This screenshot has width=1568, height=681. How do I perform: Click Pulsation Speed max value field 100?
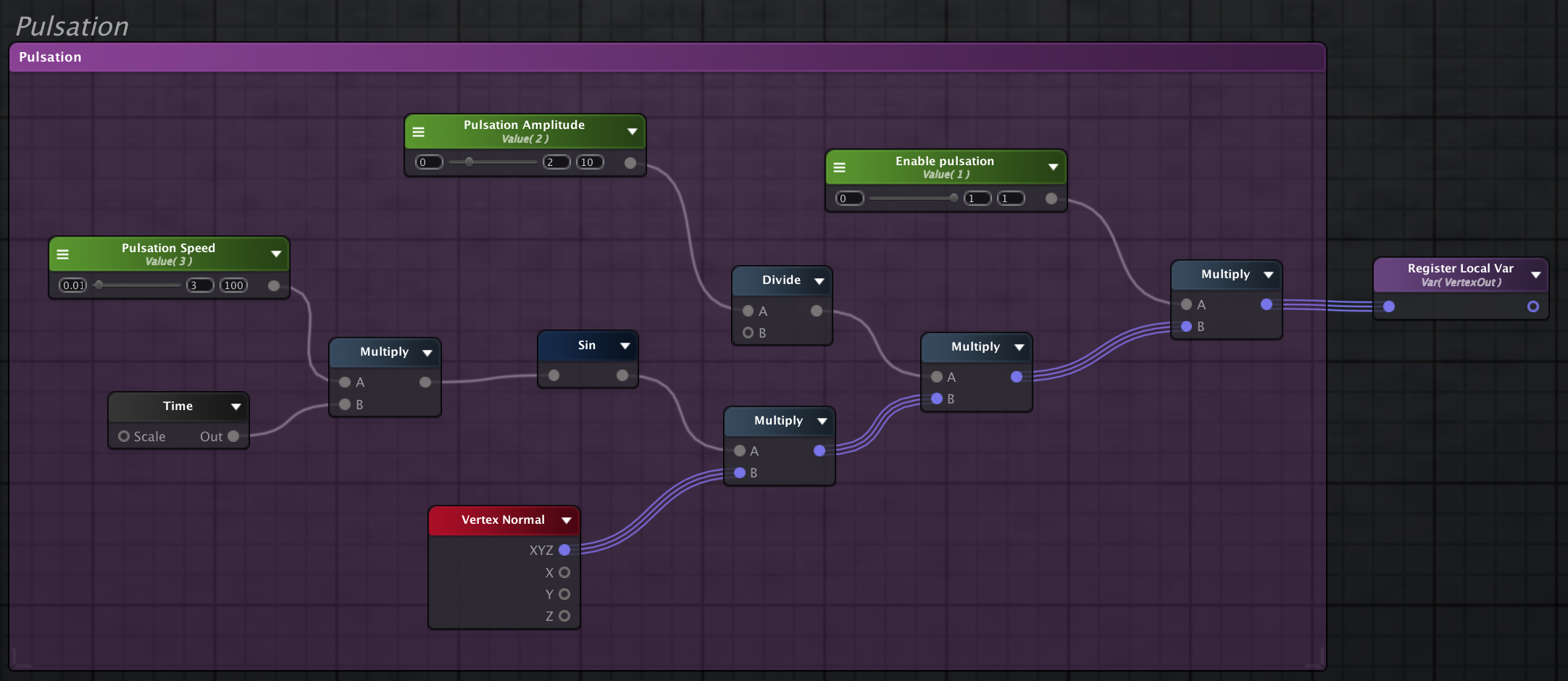pyautogui.click(x=233, y=285)
